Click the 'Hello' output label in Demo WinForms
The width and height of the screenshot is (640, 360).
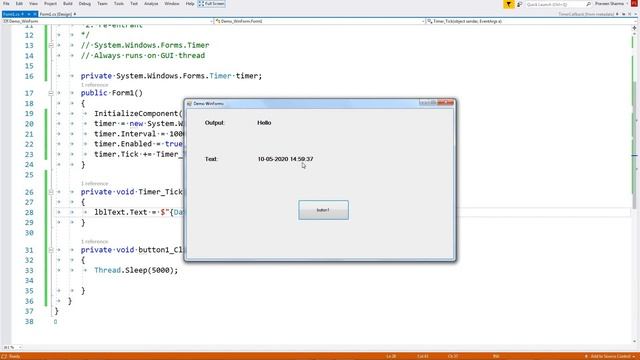pyautogui.click(x=264, y=122)
